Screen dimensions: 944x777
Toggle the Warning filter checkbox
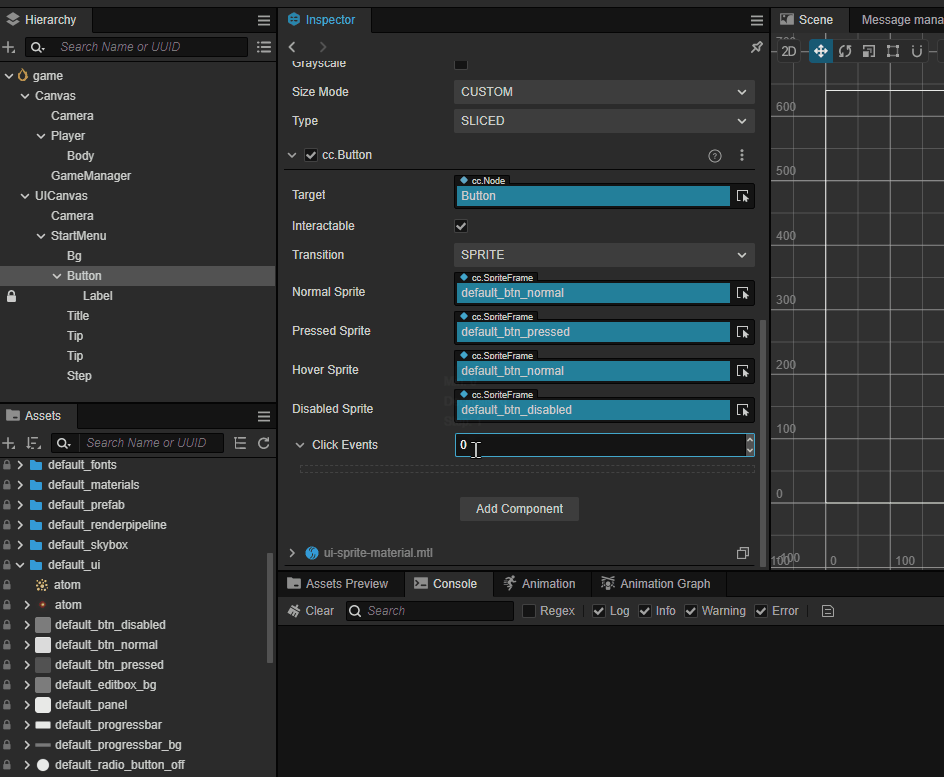[x=691, y=611]
